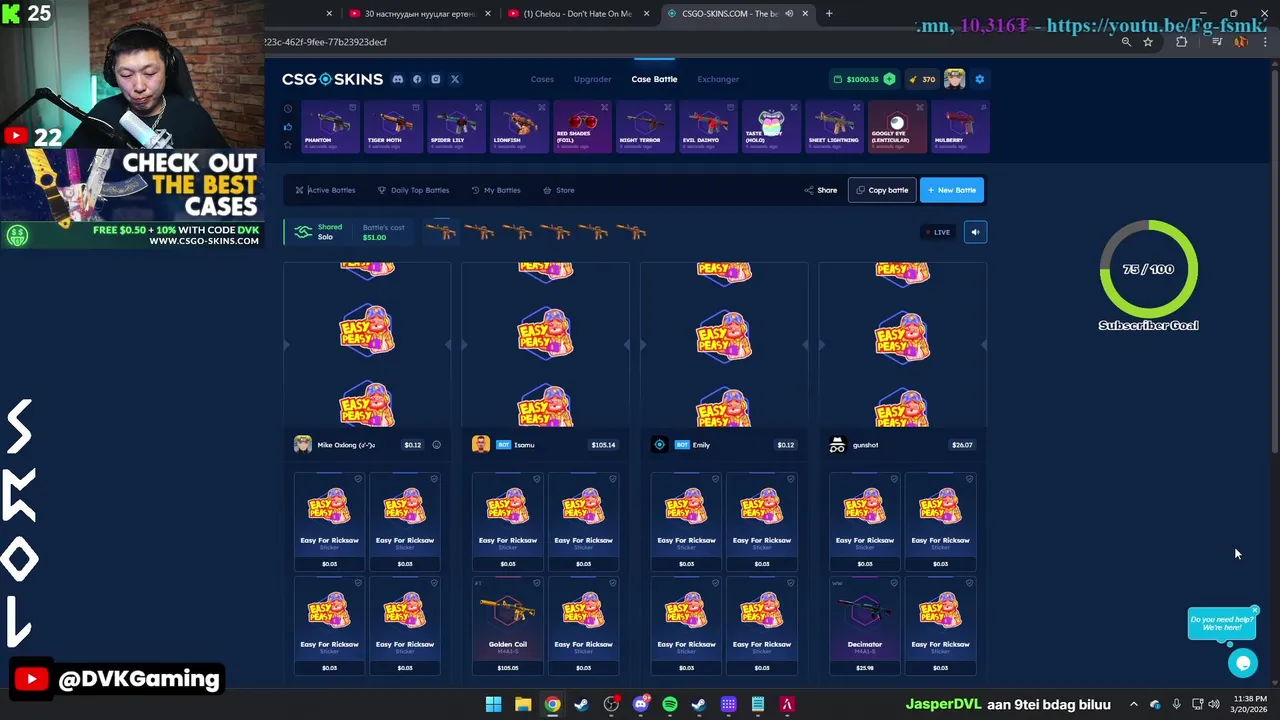
Task: Open Discord from taskbar
Action: pyautogui.click(x=641, y=705)
